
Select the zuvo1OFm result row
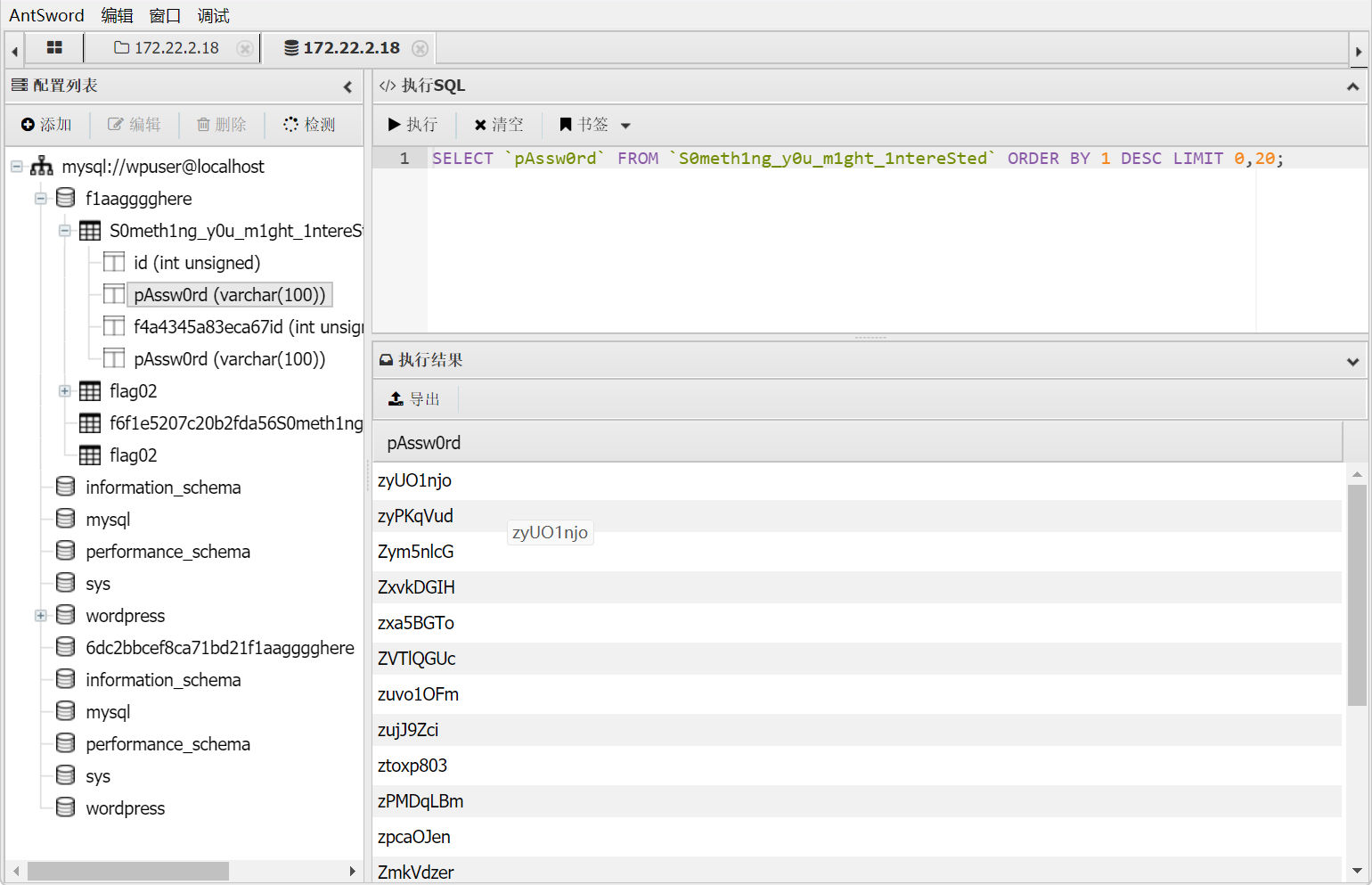[857, 694]
